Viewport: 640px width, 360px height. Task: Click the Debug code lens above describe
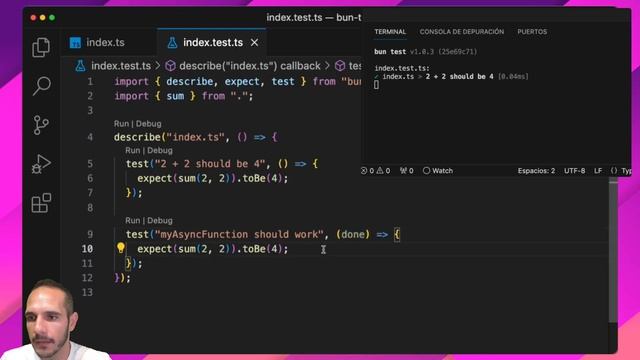point(149,124)
